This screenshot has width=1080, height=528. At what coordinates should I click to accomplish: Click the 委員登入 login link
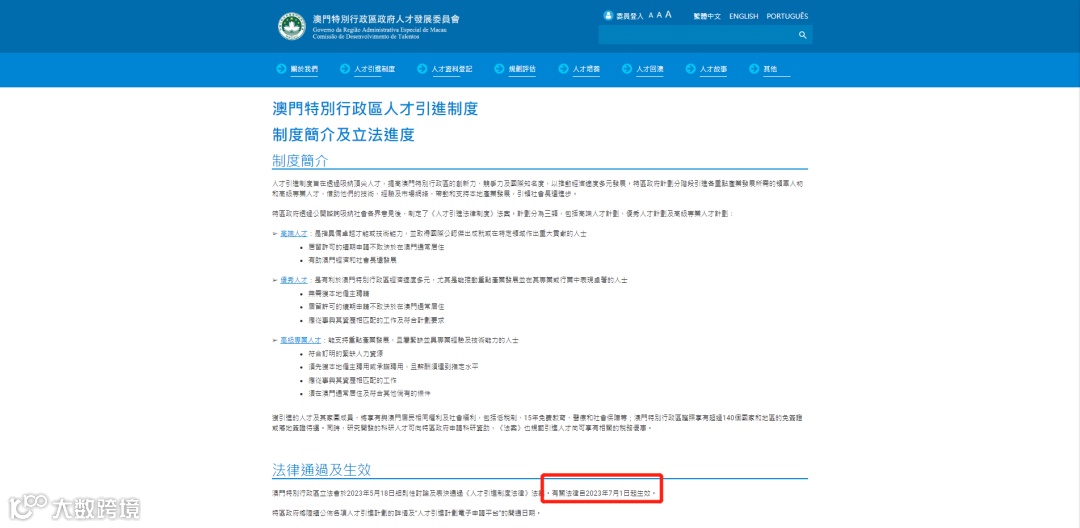(630, 16)
